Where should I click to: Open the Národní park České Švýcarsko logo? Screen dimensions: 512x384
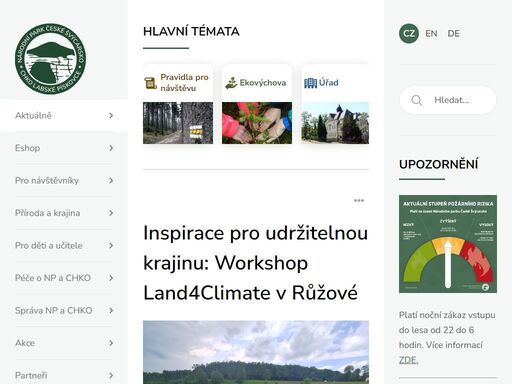50,59
